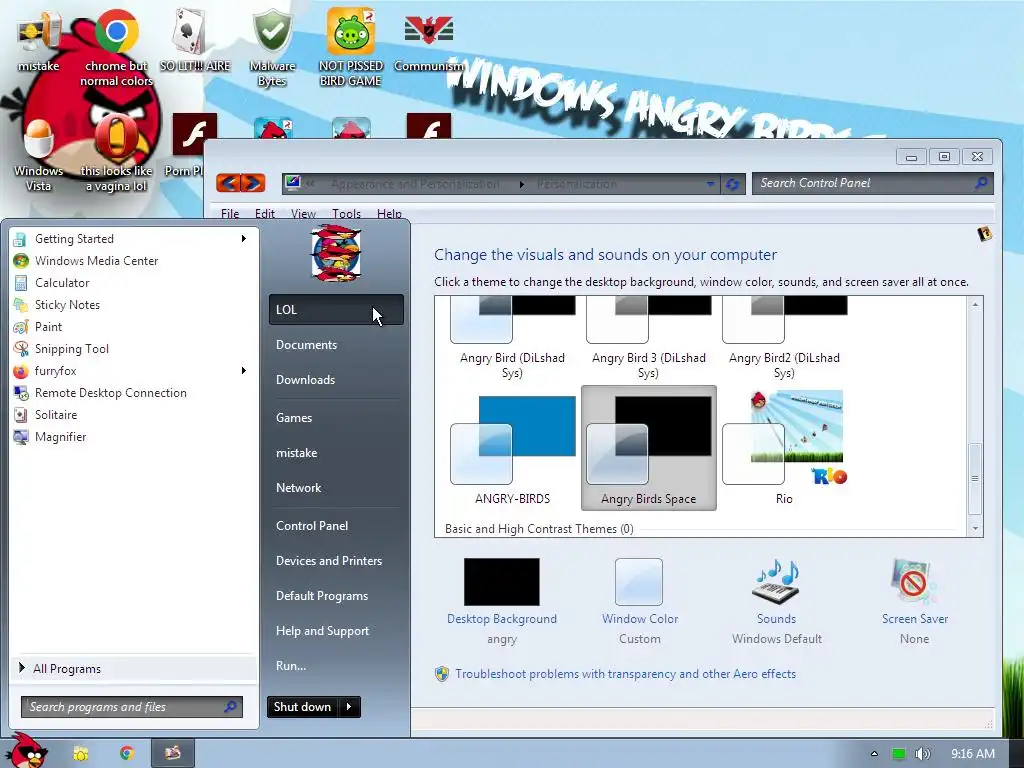Click the Angry Bird Start button

click(26, 751)
